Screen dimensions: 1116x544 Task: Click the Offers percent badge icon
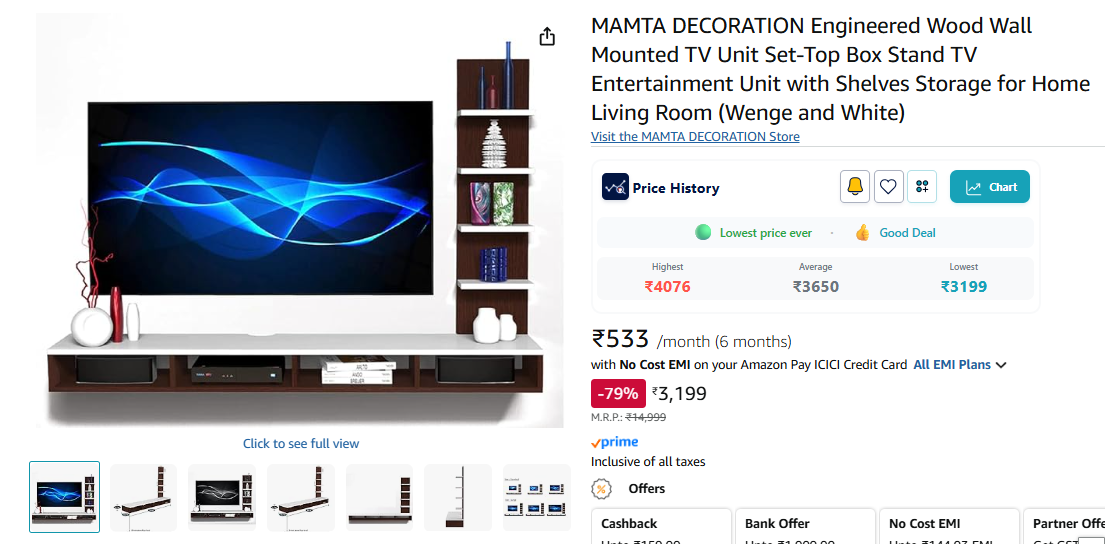(601, 489)
